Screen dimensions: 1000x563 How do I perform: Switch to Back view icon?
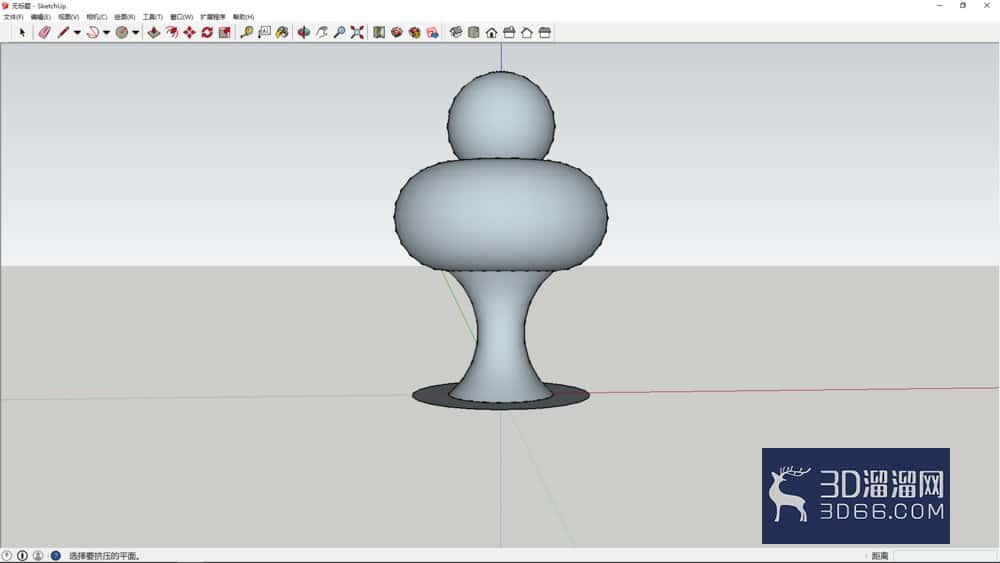click(x=527, y=33)
